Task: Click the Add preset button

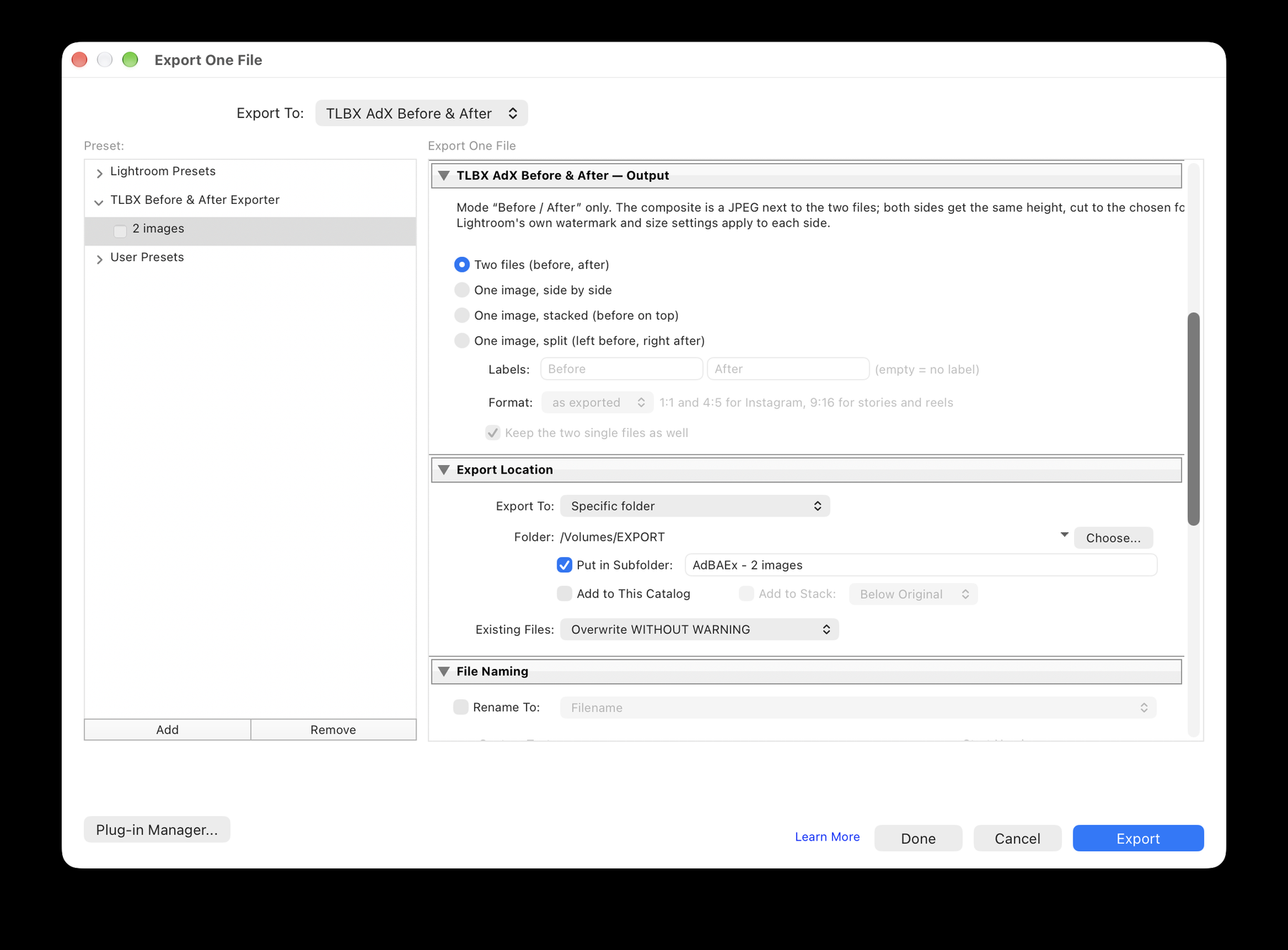Action: coord(167,730)
